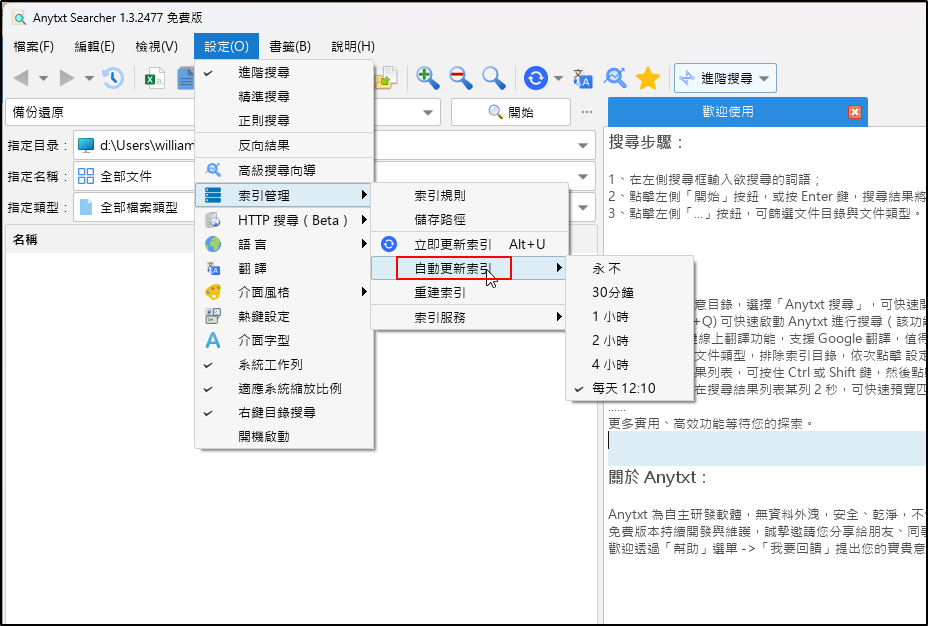
Task: Click the Excel export toolbar icon
Action: click(155, 78)
